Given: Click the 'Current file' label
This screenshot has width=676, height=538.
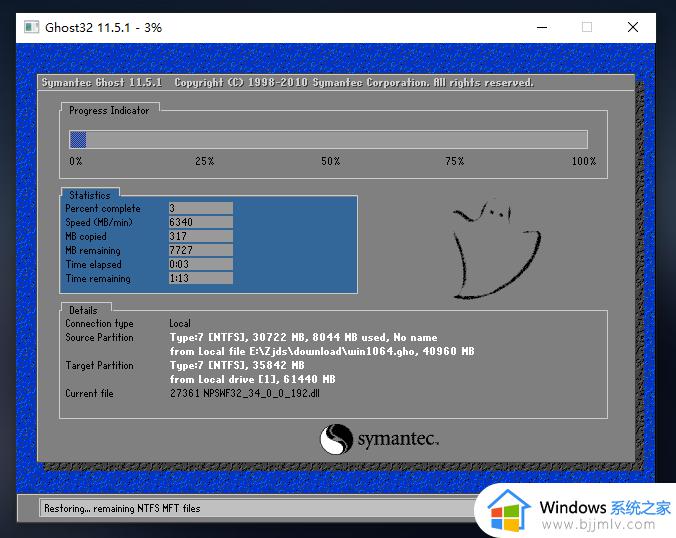Looking at the screenshot, I should click(89, 393).
